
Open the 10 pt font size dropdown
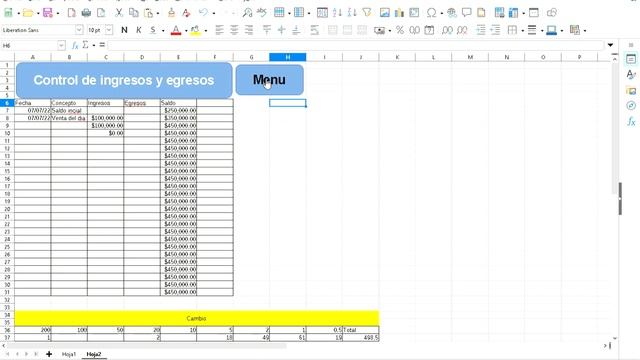pos(109,30)
